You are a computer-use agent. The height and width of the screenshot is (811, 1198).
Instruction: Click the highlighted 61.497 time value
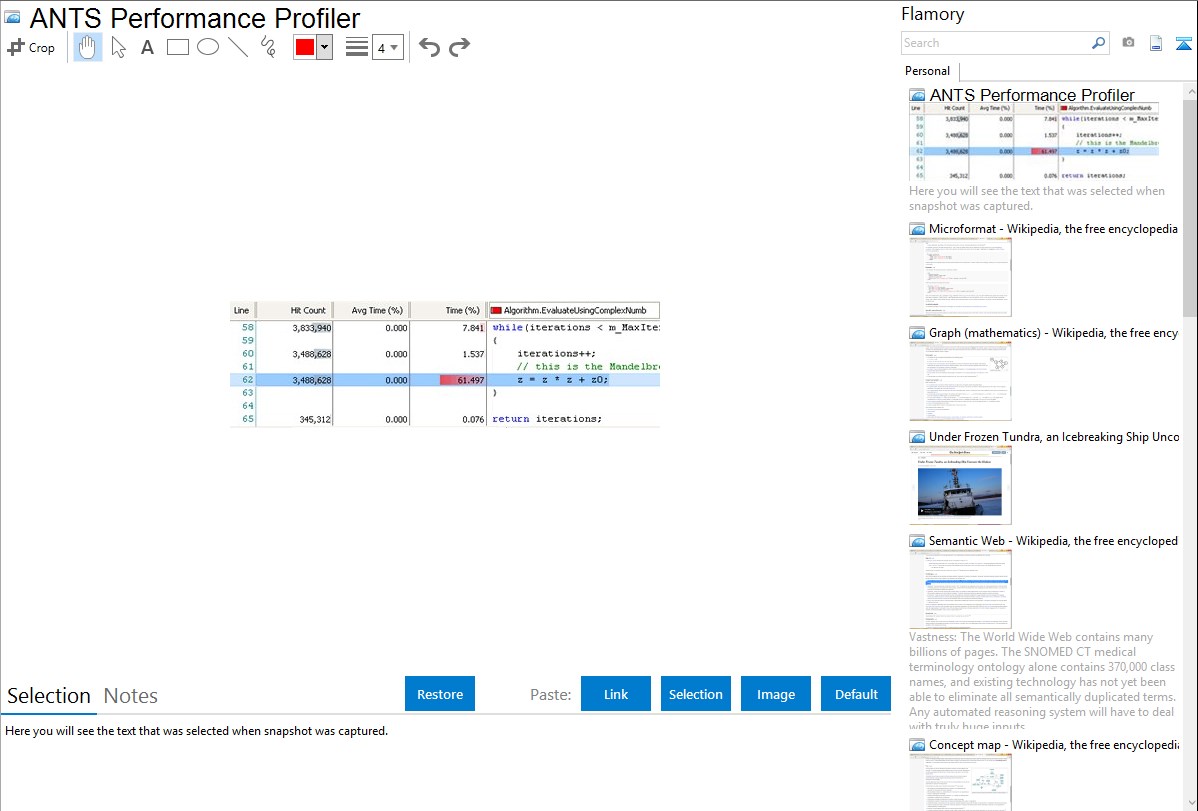tap(462, 380)
